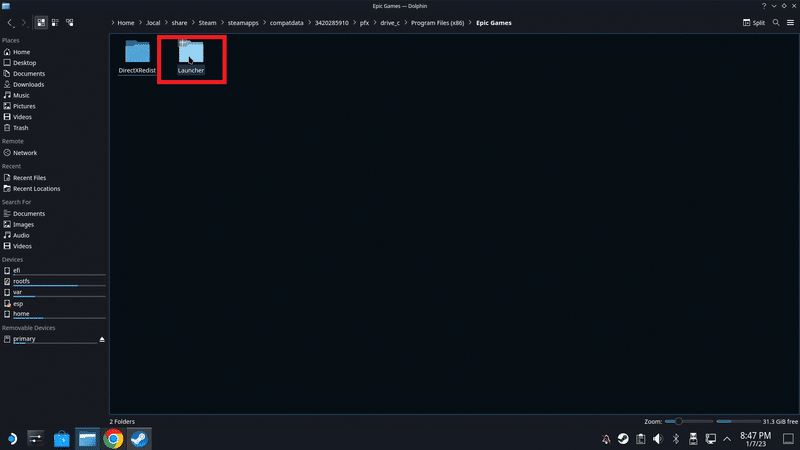
Task: Show hidden tray icons arrow
Action: (727, 439)
